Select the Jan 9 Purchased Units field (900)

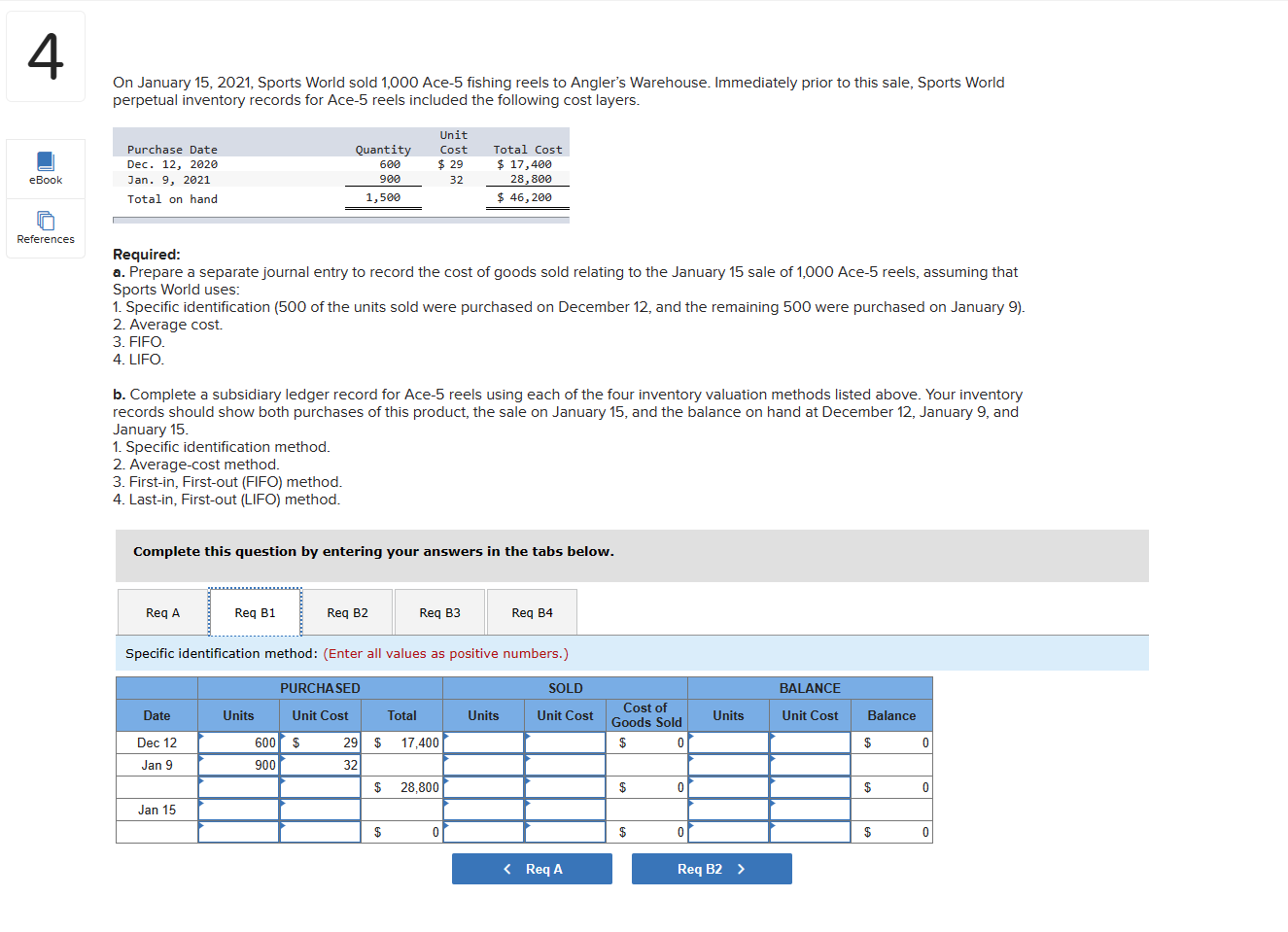(238, 765)
